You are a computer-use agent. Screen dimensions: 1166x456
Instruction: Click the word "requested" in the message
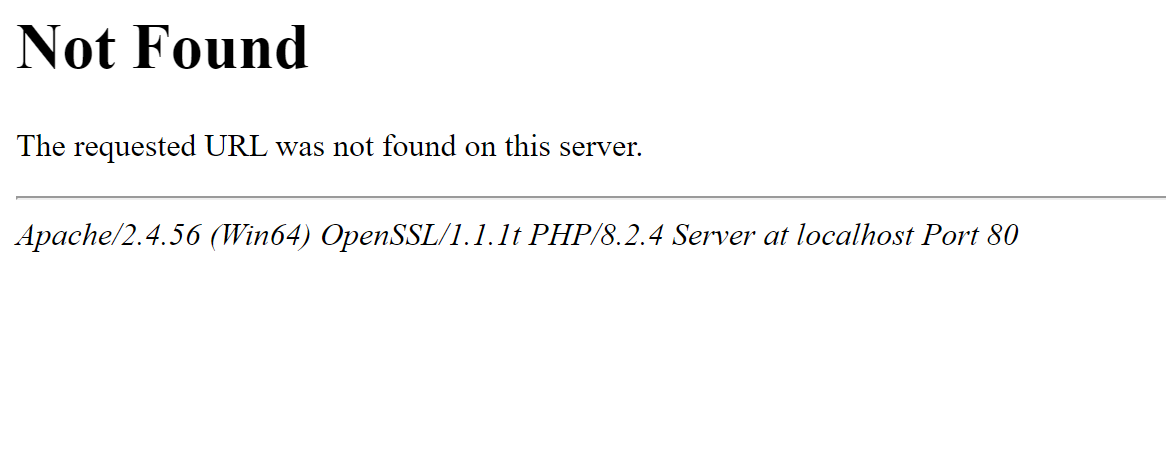(x=135, y=147)
